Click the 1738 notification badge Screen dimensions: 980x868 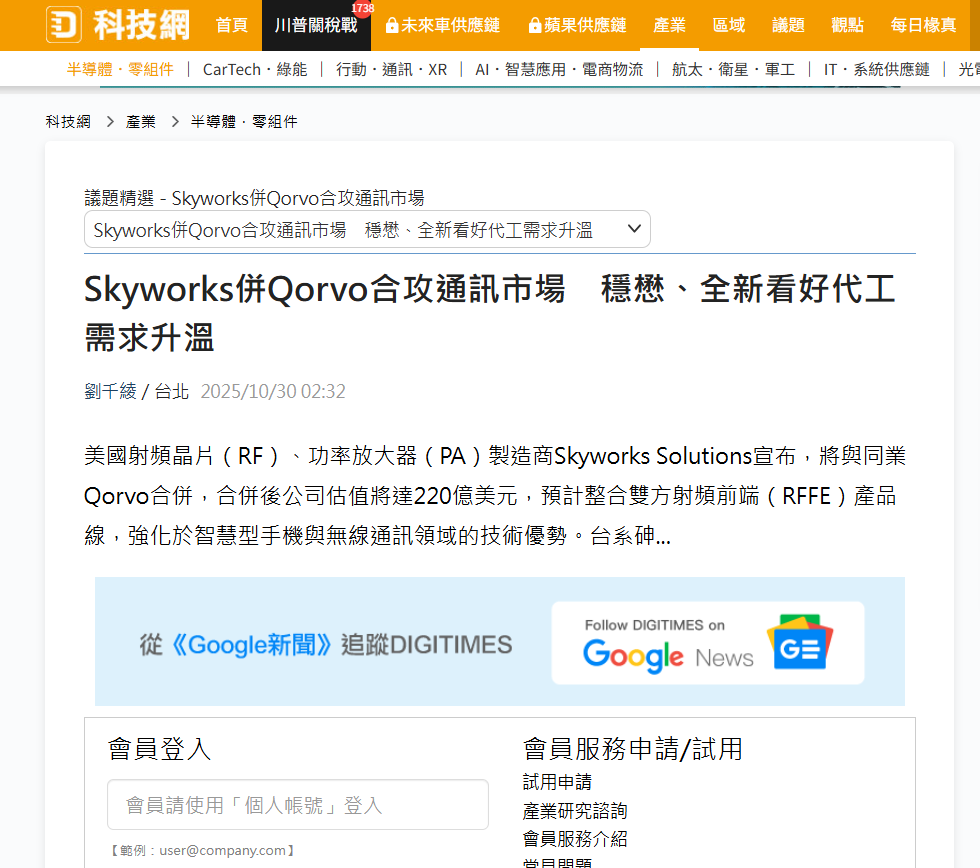pos(362,8)
